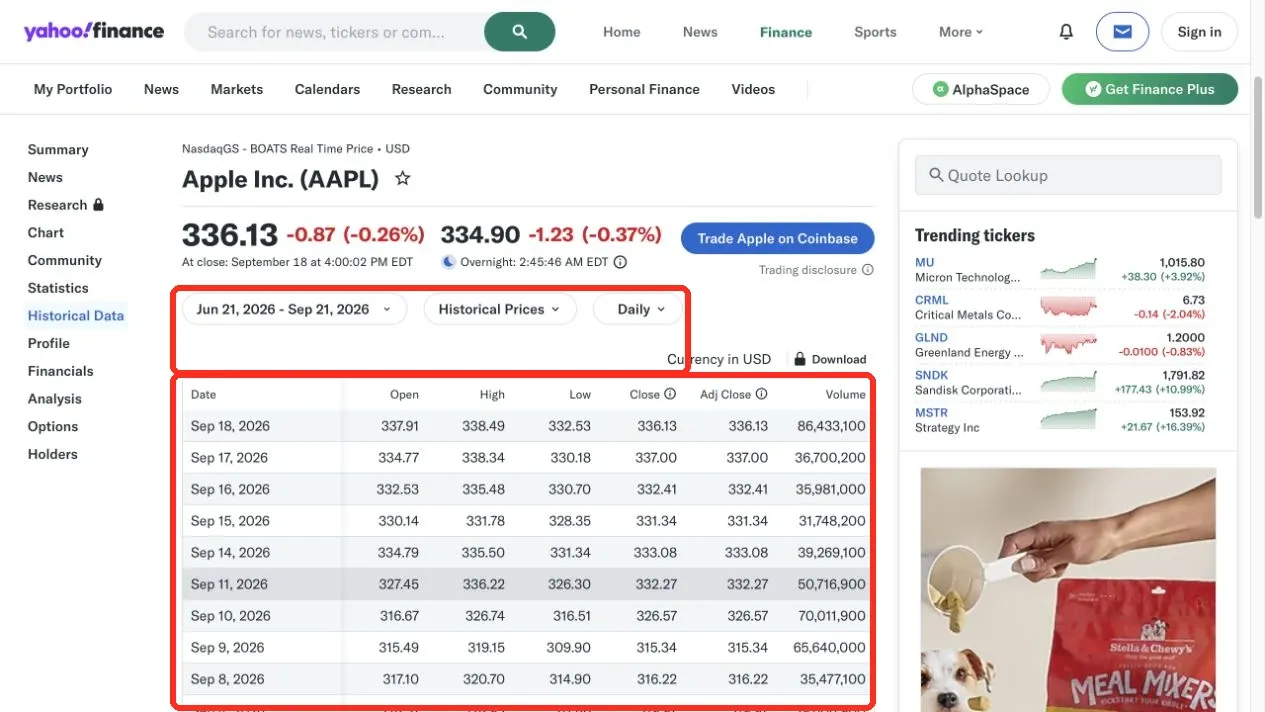Click the Quote Lookup magnifier icon
The width and height of the screenshot is (1265, 712).
point(936,175)
